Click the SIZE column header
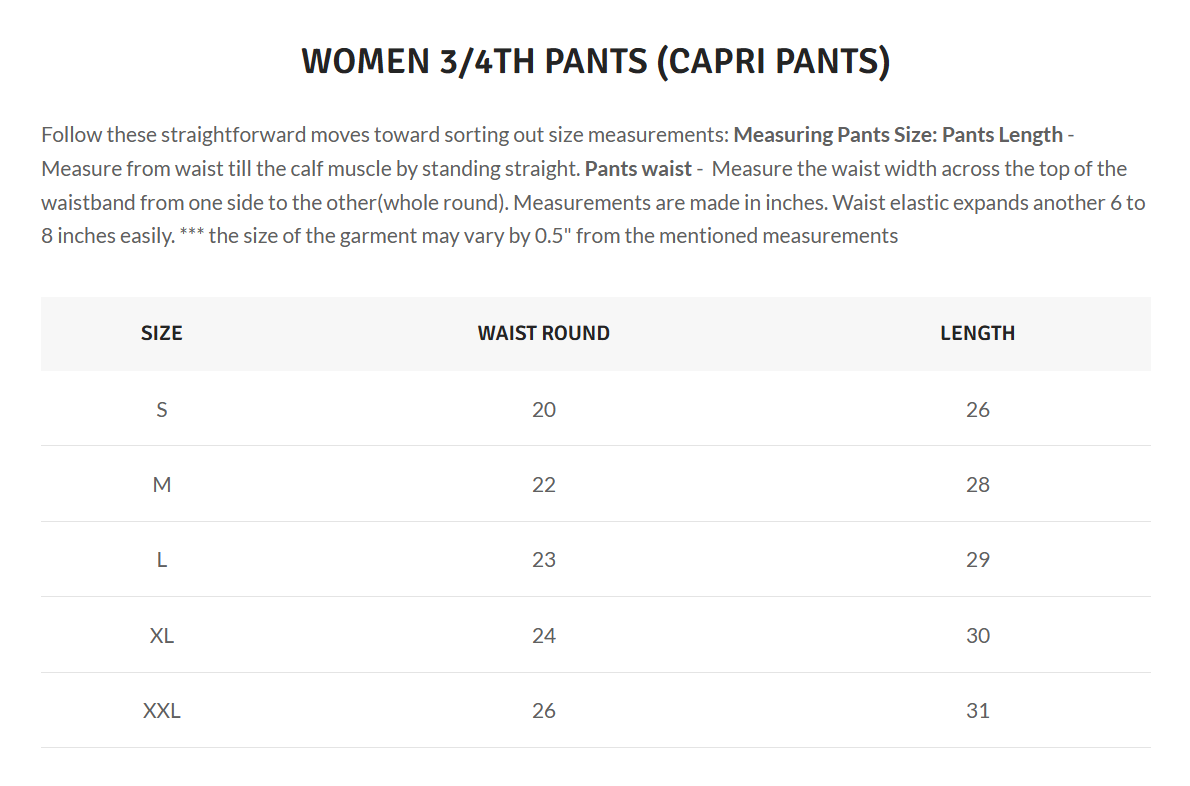1190x786 pixels. pyautogui.click(x=162, y=334)
